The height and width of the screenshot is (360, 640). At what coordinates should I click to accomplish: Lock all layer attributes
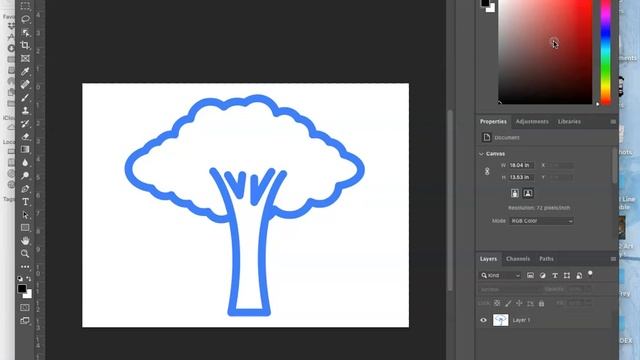click(541, 303)
